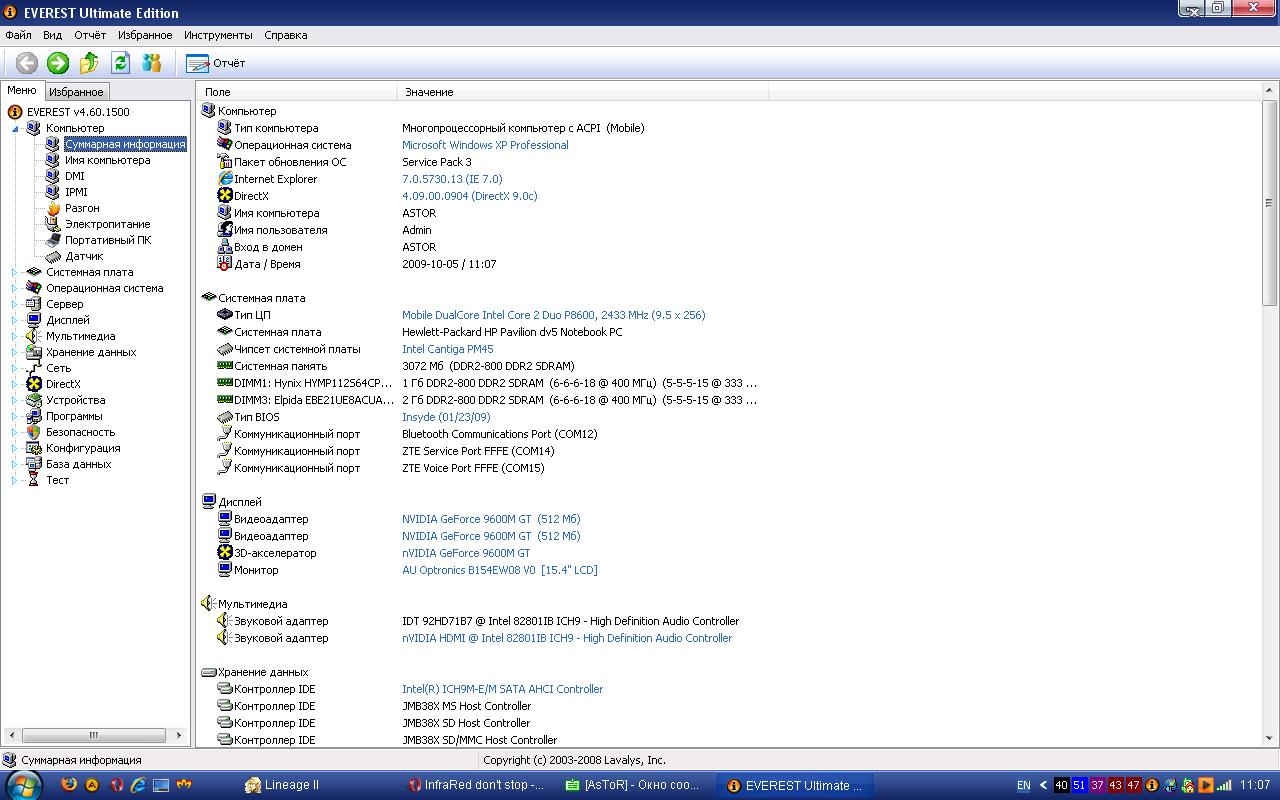Click the main list vertical scrollbar thumb

coord(1270,203)
